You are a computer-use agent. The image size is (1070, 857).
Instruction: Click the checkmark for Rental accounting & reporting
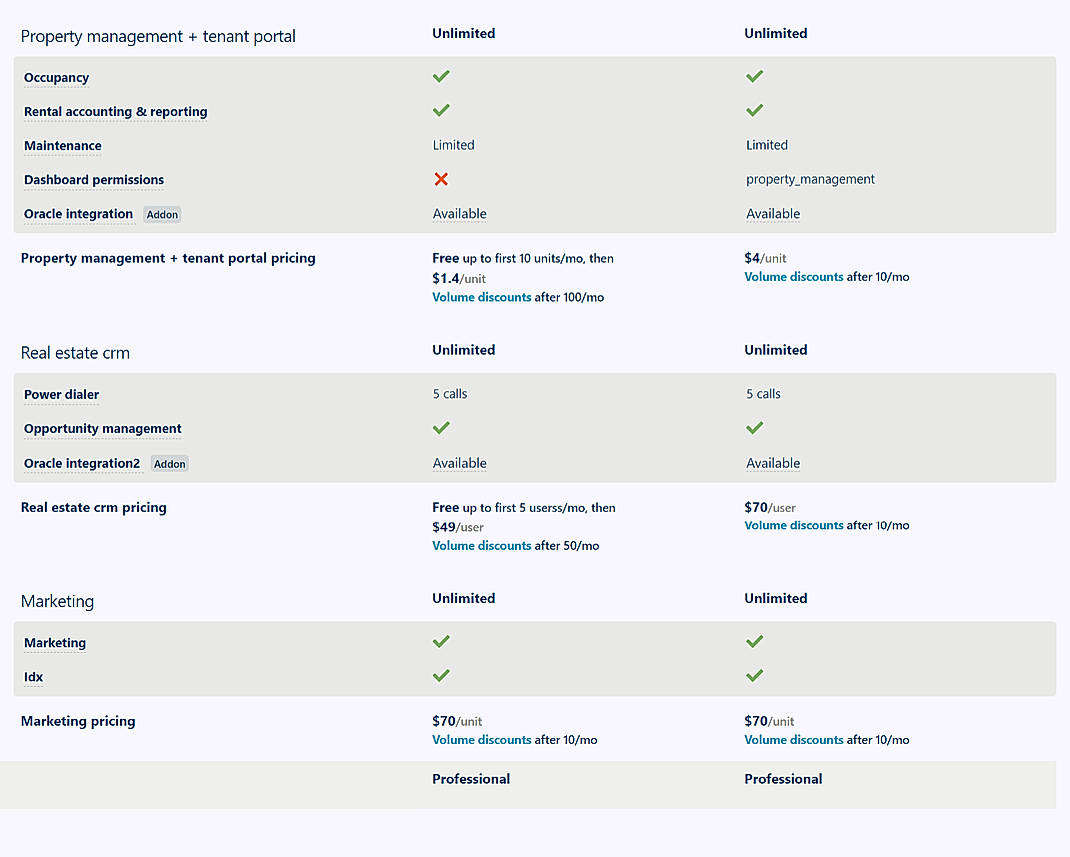[x=441, y=110]
